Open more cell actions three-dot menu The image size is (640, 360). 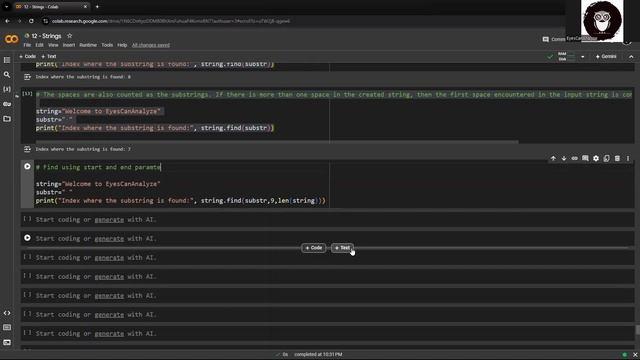pos(628,158)
